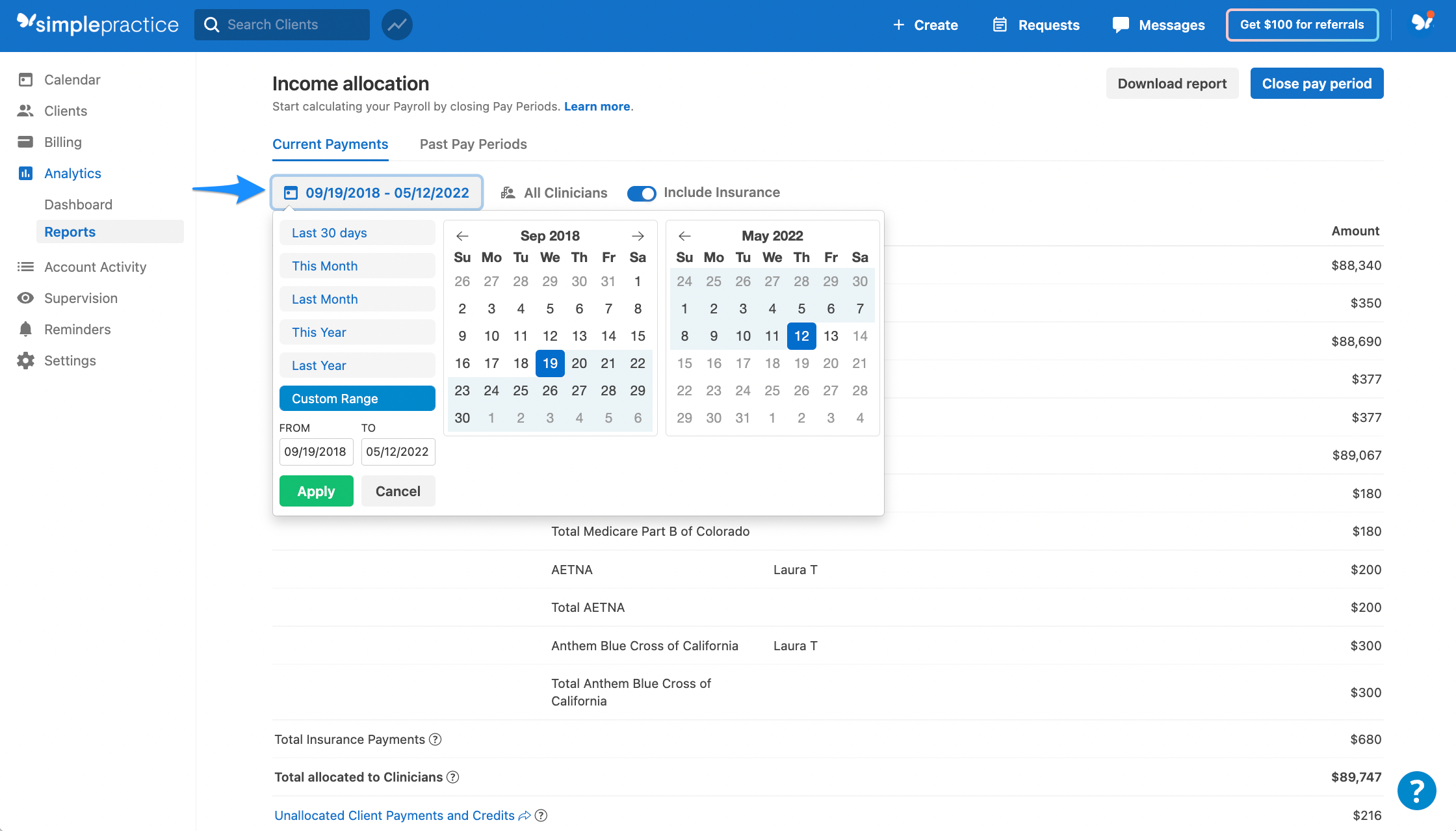Select May 12 in May 2022 calendar
The image size is (1456, 831).
click(801, 336)
